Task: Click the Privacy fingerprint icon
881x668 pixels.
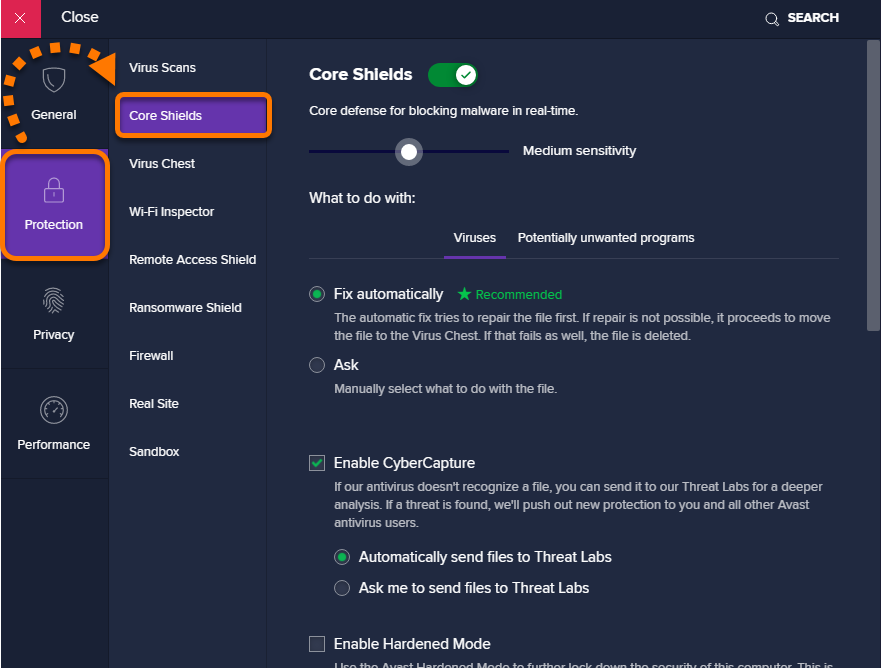Action: pos(54,300)
